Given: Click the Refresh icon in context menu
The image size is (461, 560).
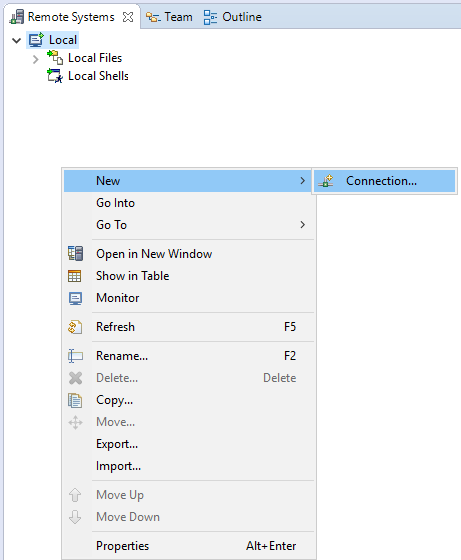Looking at the screenshot, I should [x=75, y=327].
